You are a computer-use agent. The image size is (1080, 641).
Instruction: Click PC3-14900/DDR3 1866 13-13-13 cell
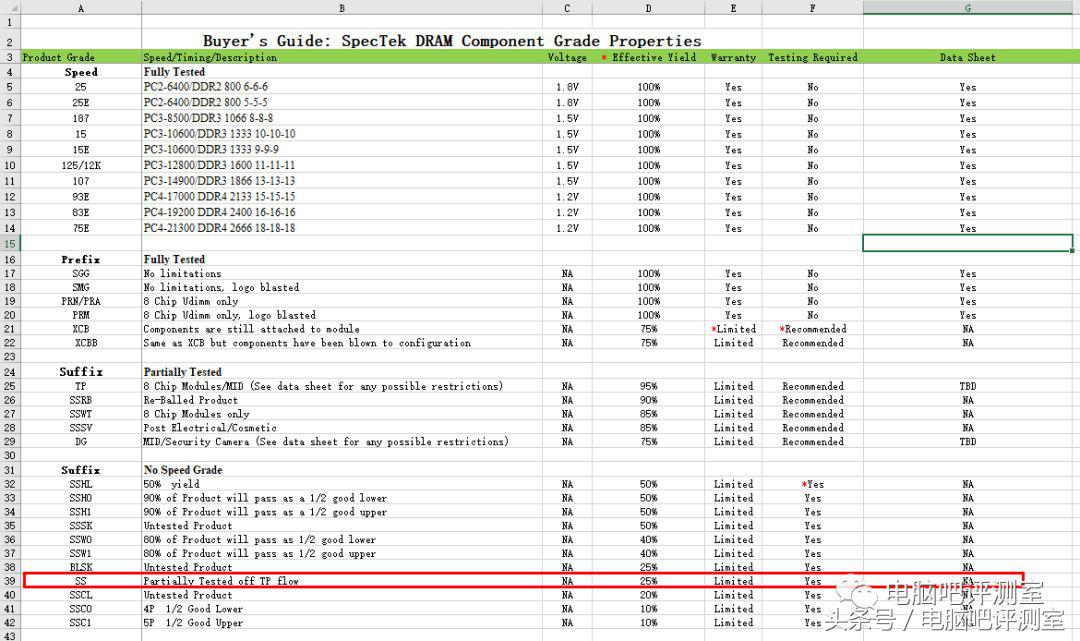click(x=342, y=181)
